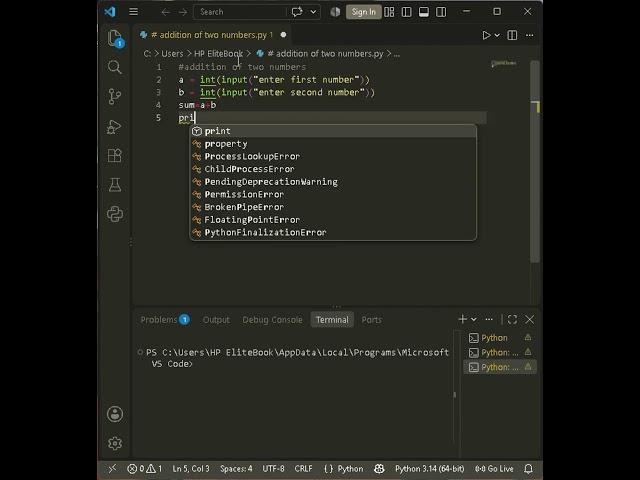
Task: Choose PendingDeprecationWarning from suggestions
Action: point(333,182)
